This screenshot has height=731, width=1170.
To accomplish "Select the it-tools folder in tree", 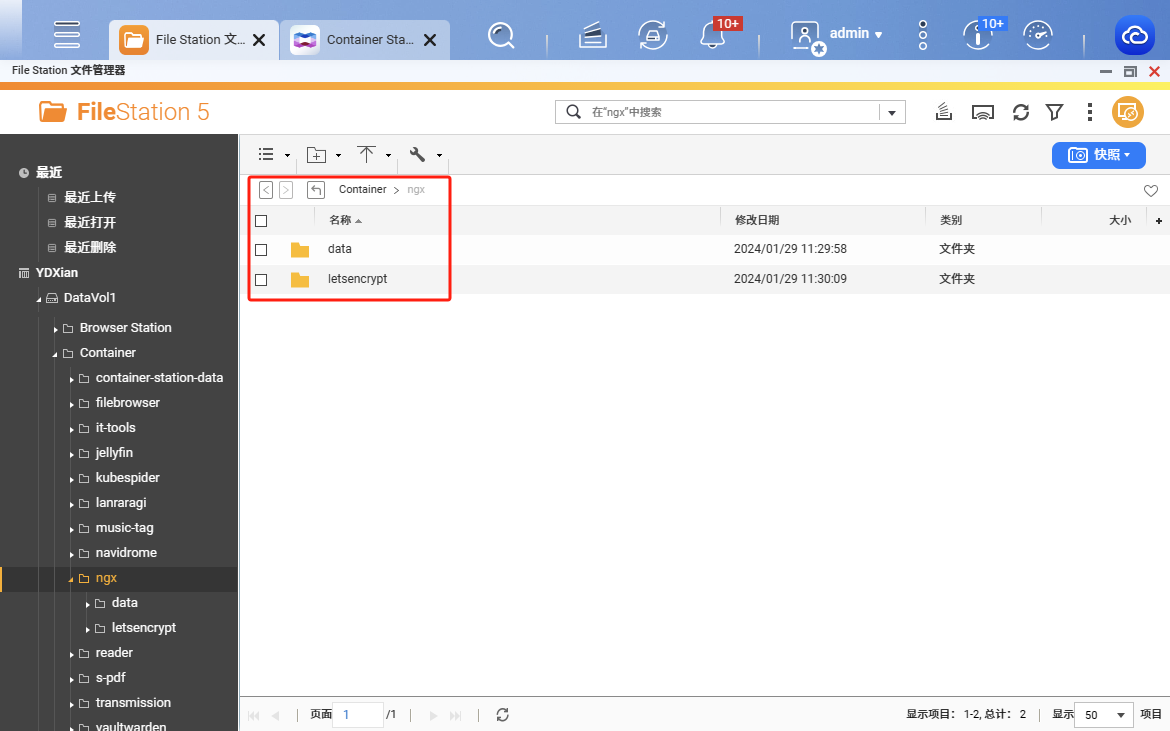I will [116, 427].
